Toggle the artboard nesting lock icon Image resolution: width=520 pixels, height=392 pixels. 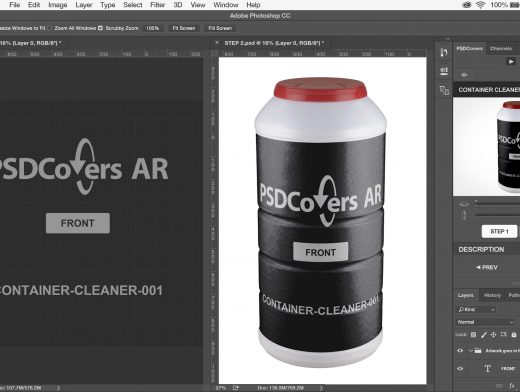point(504,334)
